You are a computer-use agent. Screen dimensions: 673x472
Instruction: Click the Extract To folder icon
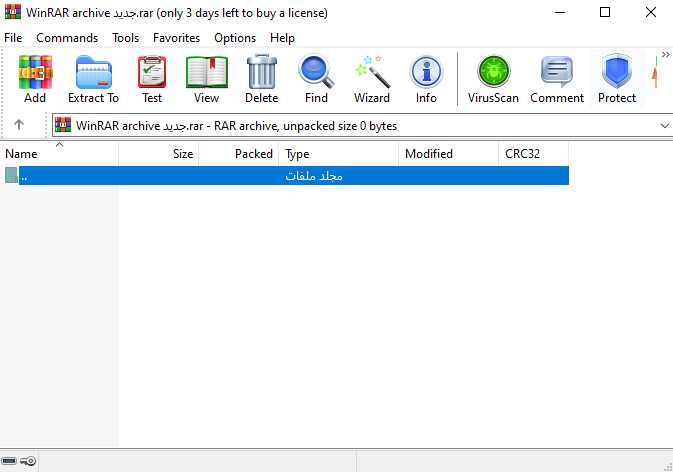(94, 72)
